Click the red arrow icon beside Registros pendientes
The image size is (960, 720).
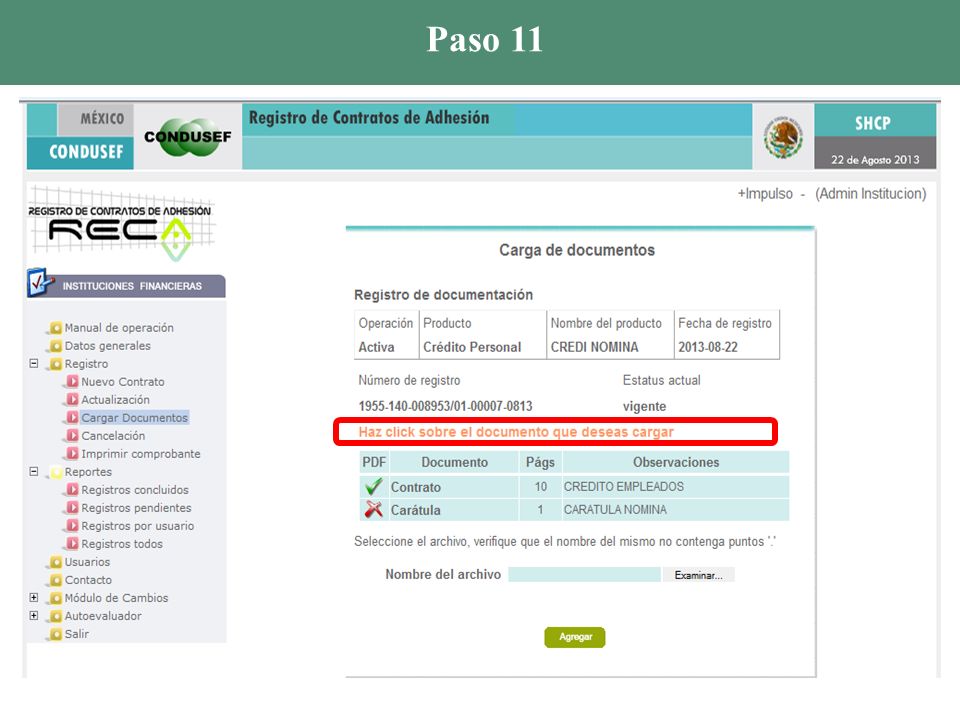click(72, 508)
